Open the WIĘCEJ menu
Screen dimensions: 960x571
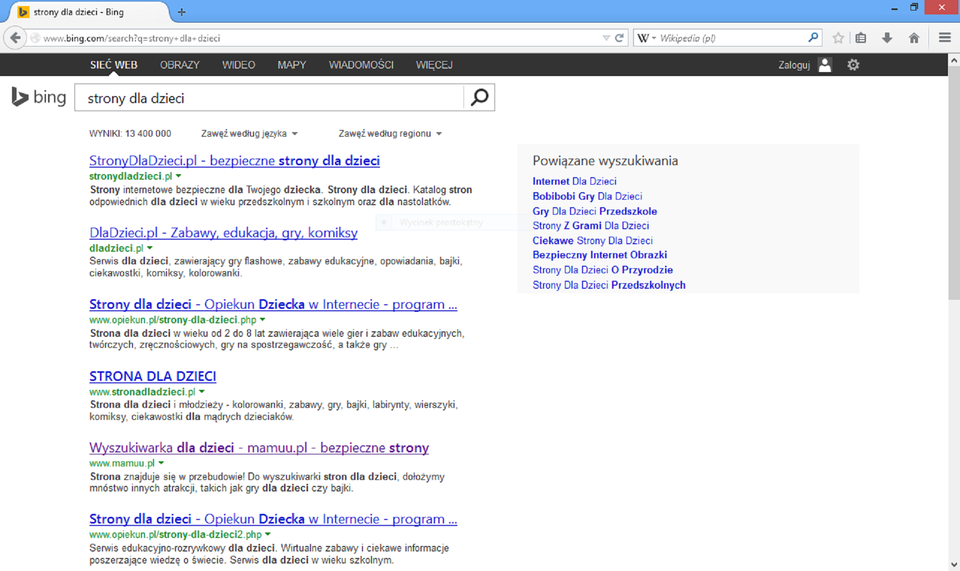pyautogui.click(x=434, y=65)
